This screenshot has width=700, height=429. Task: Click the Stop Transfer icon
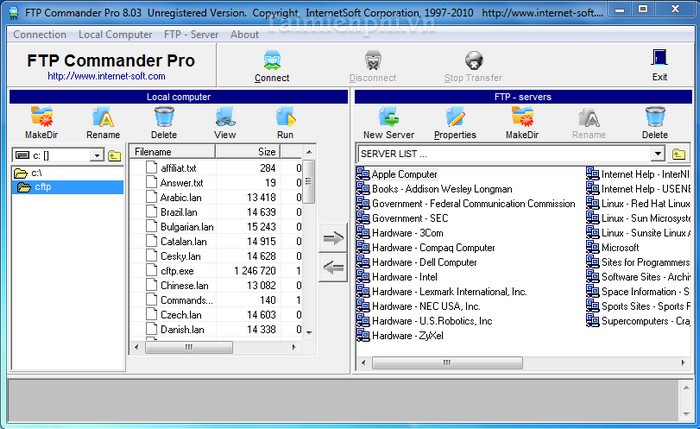coord(474,60)
